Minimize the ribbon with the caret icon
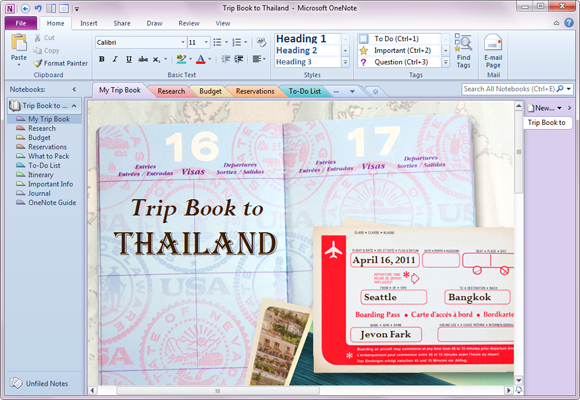The image size is (580, 400). point(556,23)
